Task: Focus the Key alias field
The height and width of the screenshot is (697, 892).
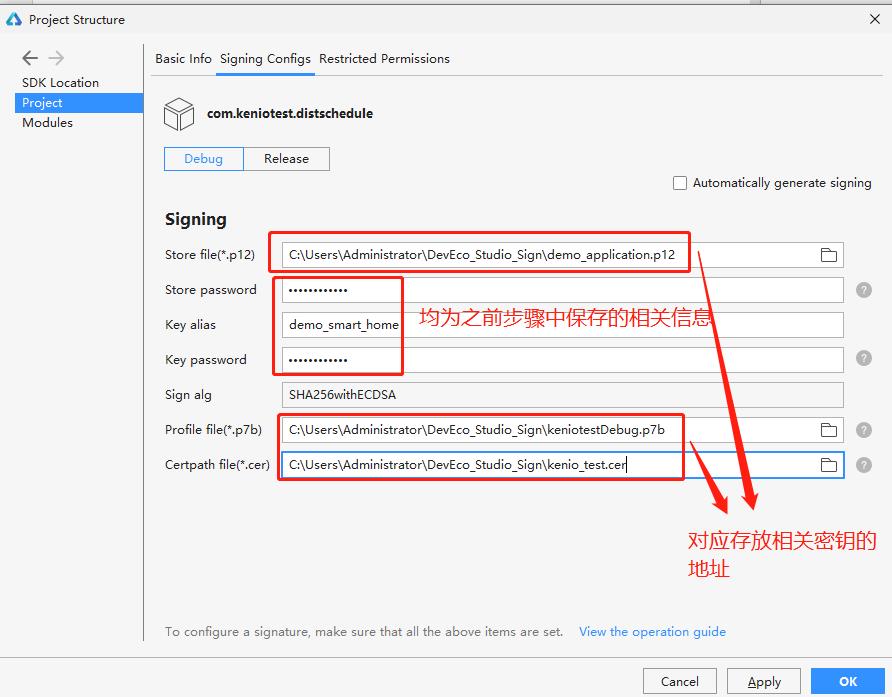Action: click(x=563, y=325)
